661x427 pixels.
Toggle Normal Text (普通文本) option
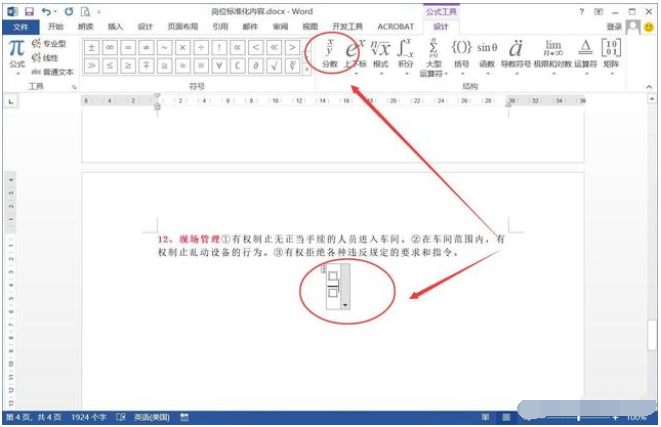click(x=52, y=72)
